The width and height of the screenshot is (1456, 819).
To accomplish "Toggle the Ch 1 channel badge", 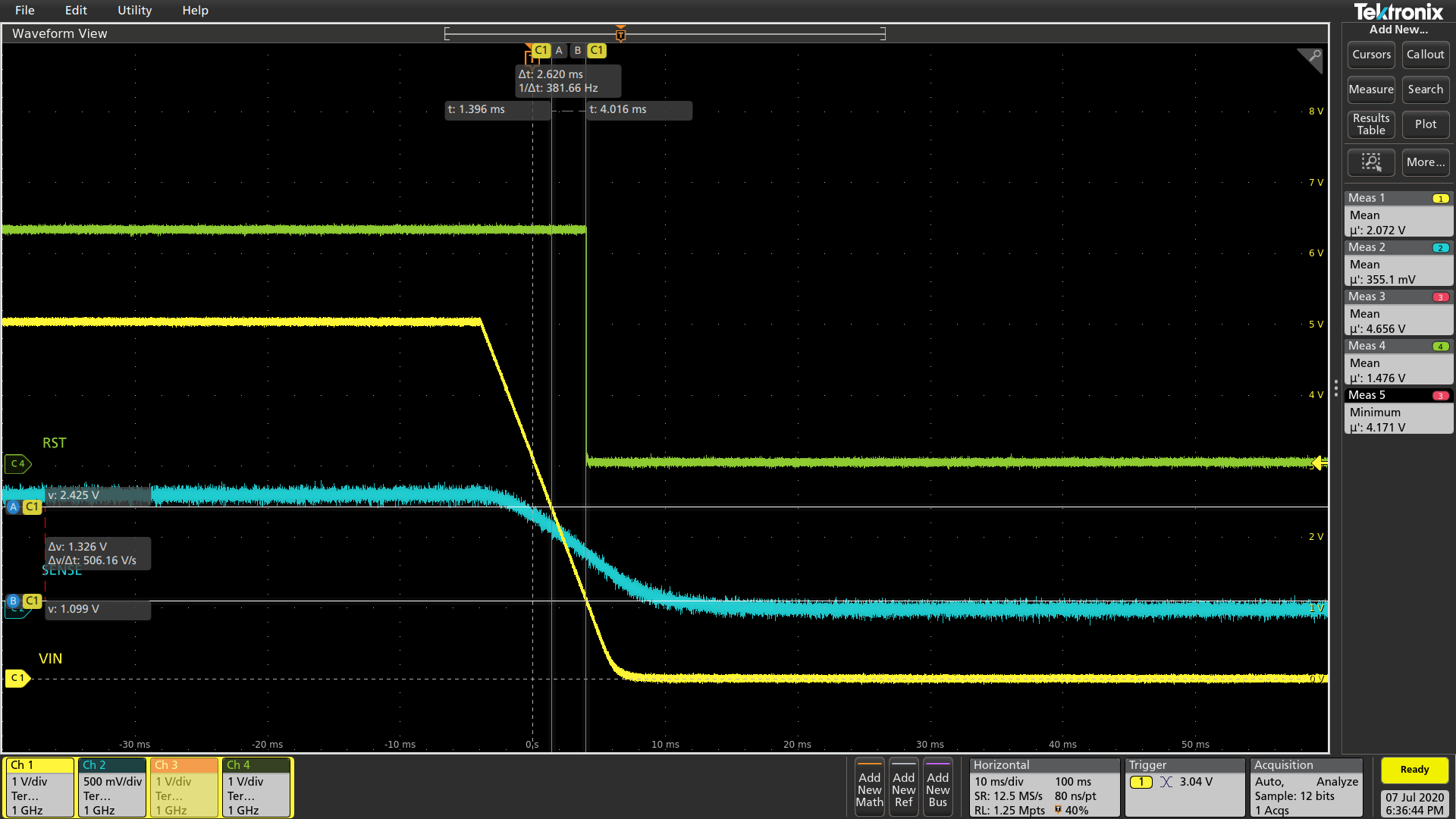I will (39, 787).
